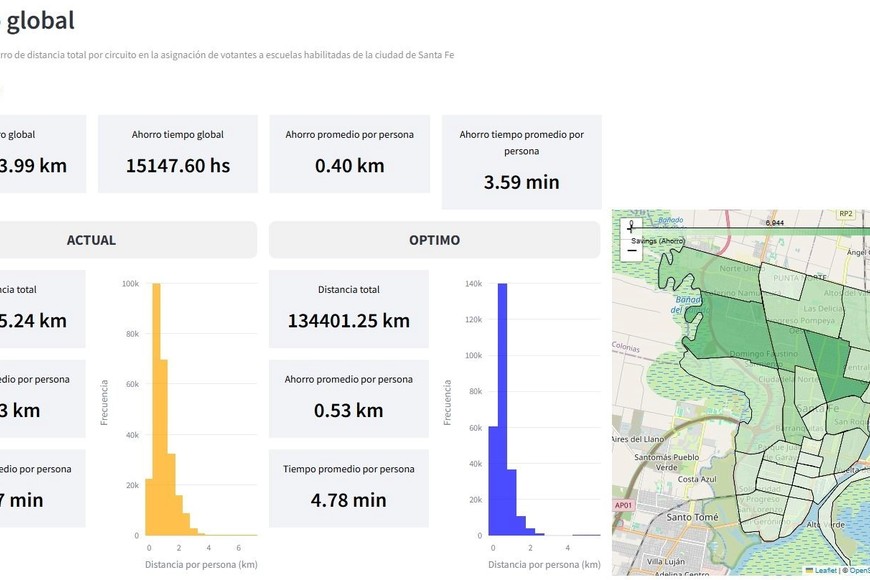This screenshot has height=580, width=870.
Task: Zoom out on the Leaflet map
Action: (631, 252)
